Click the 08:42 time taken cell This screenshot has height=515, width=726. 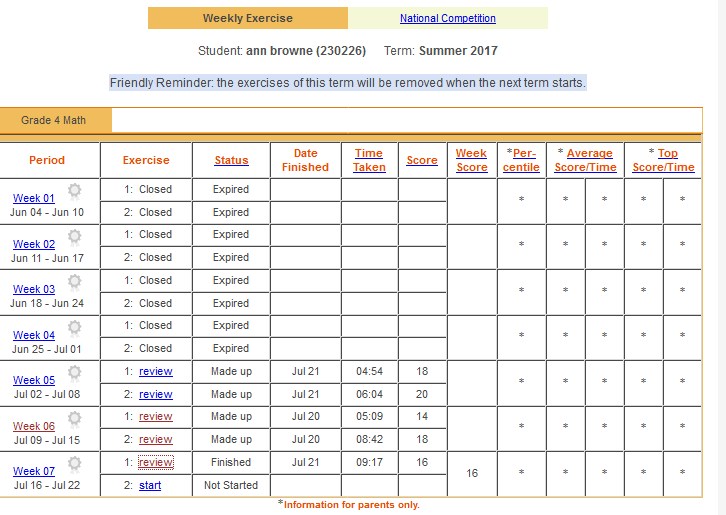coord(369,439)
